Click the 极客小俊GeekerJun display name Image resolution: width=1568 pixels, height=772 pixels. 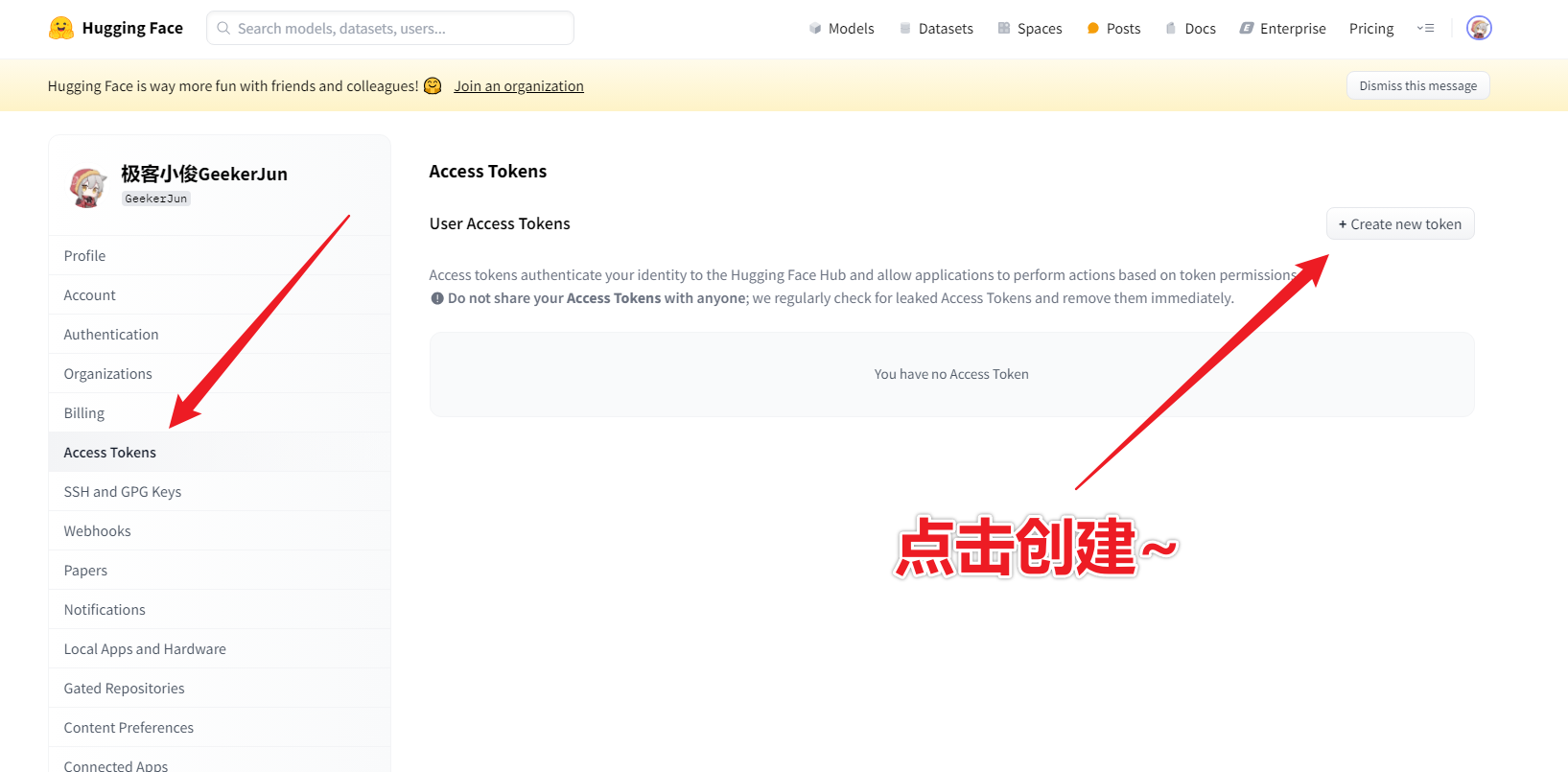click(x=204, y=174)
